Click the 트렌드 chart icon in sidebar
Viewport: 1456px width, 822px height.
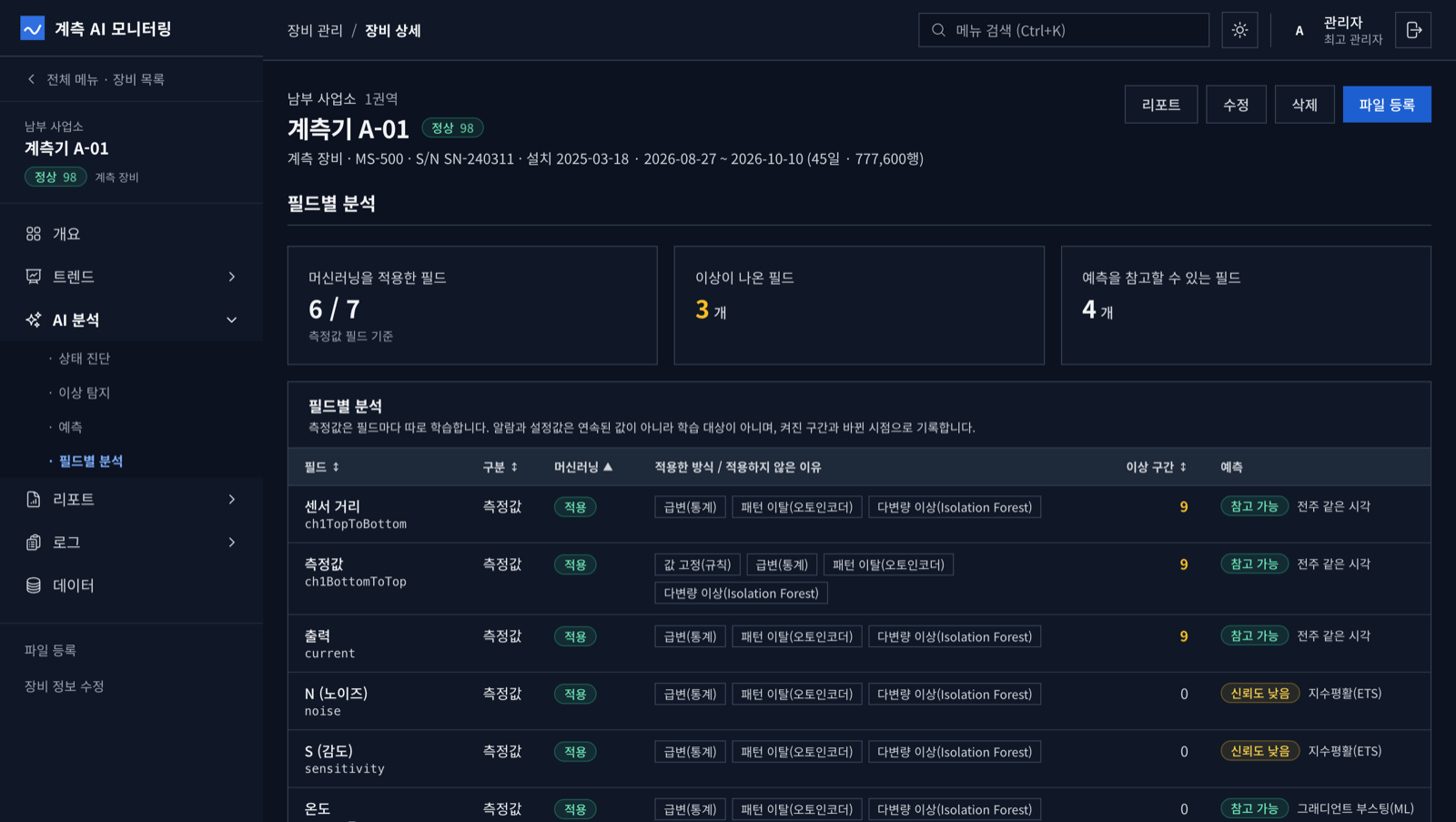(34, 277)
